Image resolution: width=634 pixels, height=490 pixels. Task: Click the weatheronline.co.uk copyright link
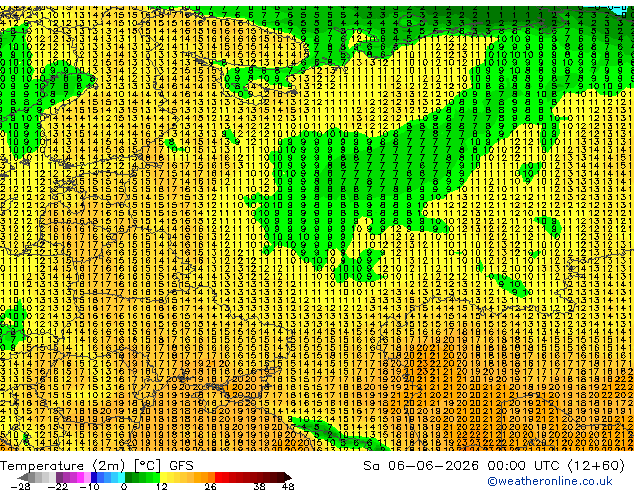(x=549, y=481)
